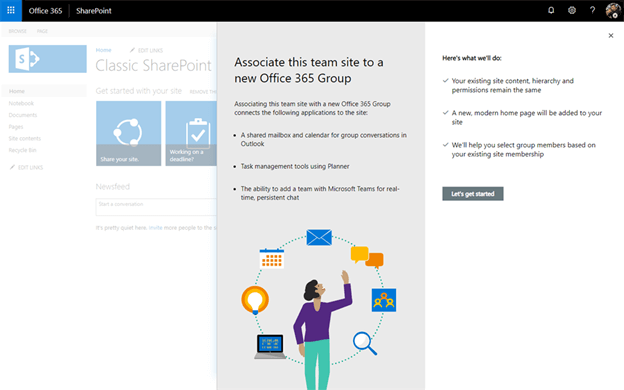The height and width of the screenshot is (390, 624).
Task: Click the top EDIT LINKS pencil link
Action: click(x=146, y=50)
